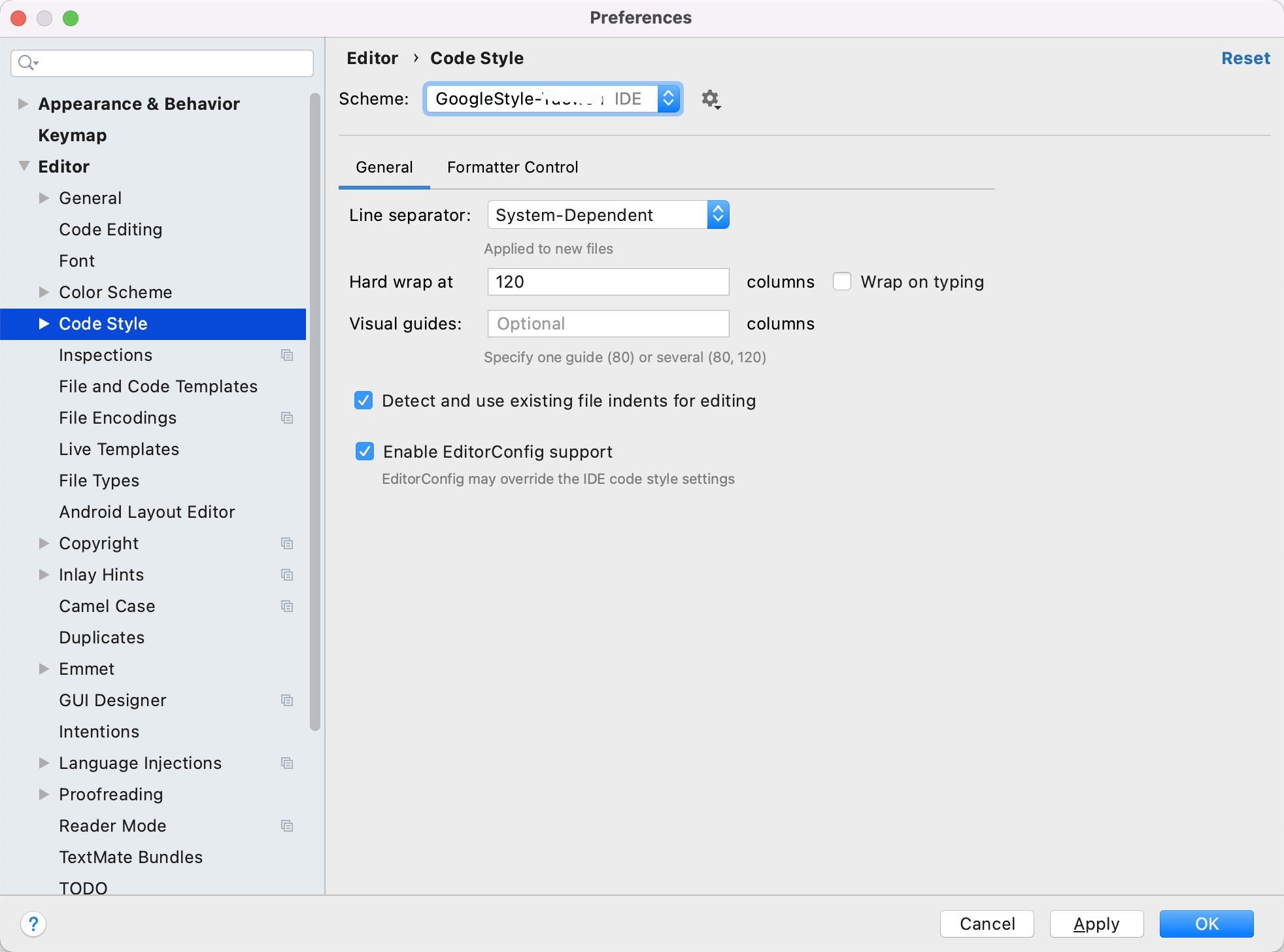Click the copy settings icon next to Reader Mode
This screenshot has width=1284, height=952.
[287, 826]
